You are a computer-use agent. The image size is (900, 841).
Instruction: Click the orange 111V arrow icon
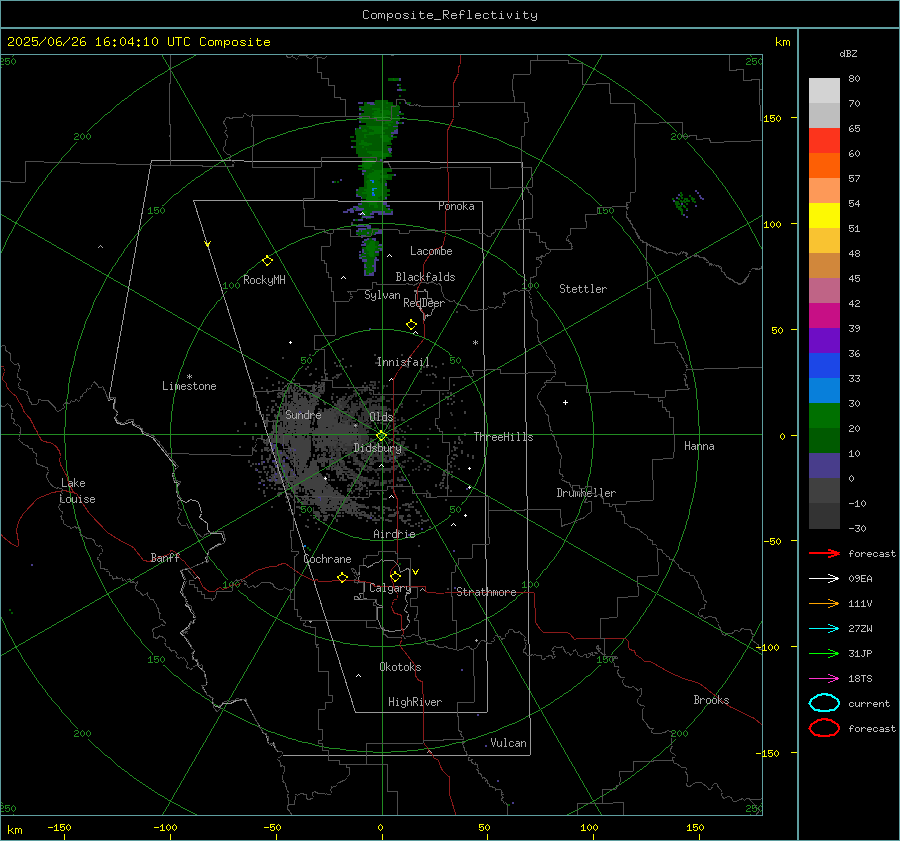824,603
